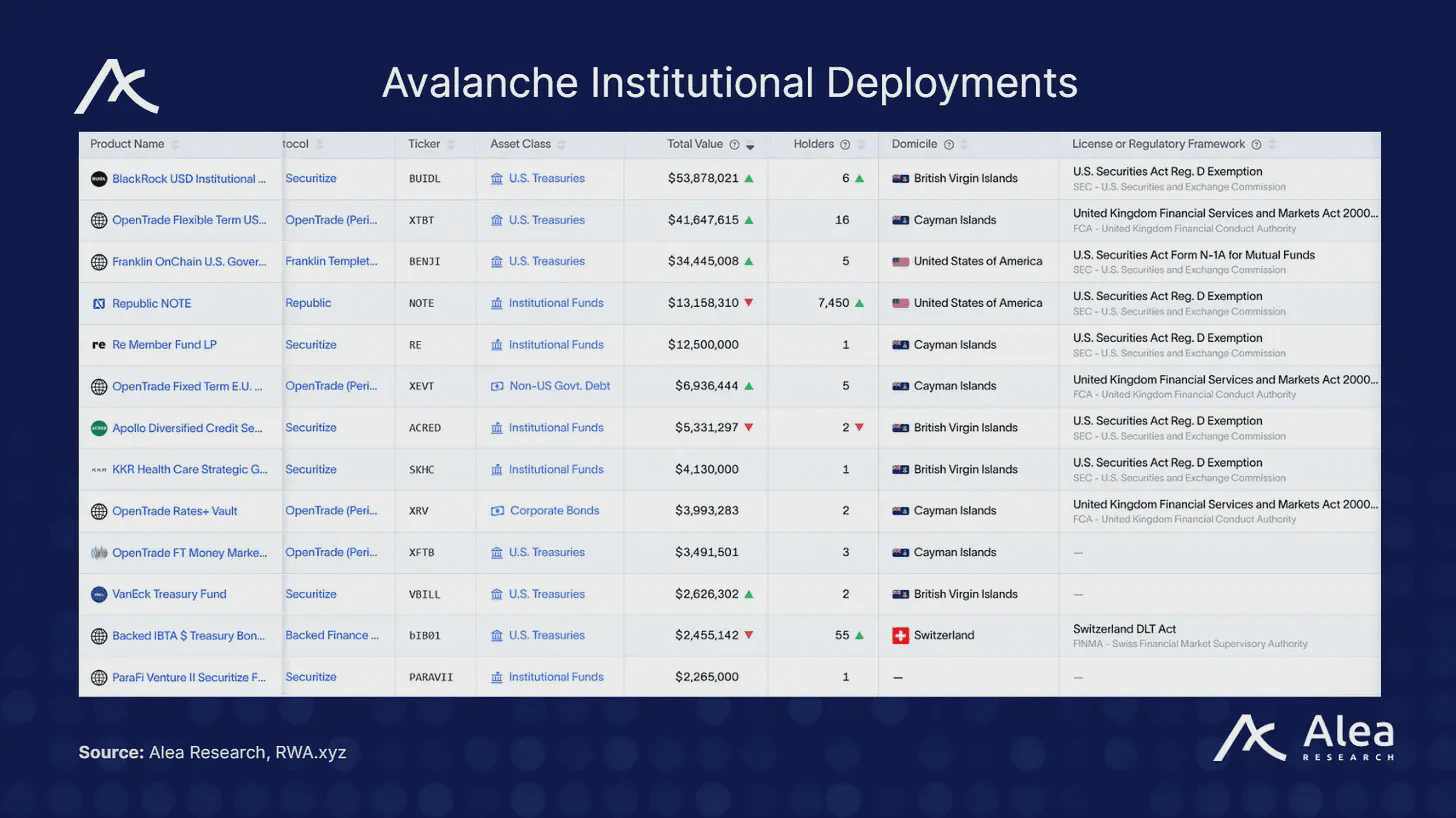Screen dimensions: 1456x818
Task: Open the OpenTrade Flexible Term US product link
Action: (x=189, y=220)
